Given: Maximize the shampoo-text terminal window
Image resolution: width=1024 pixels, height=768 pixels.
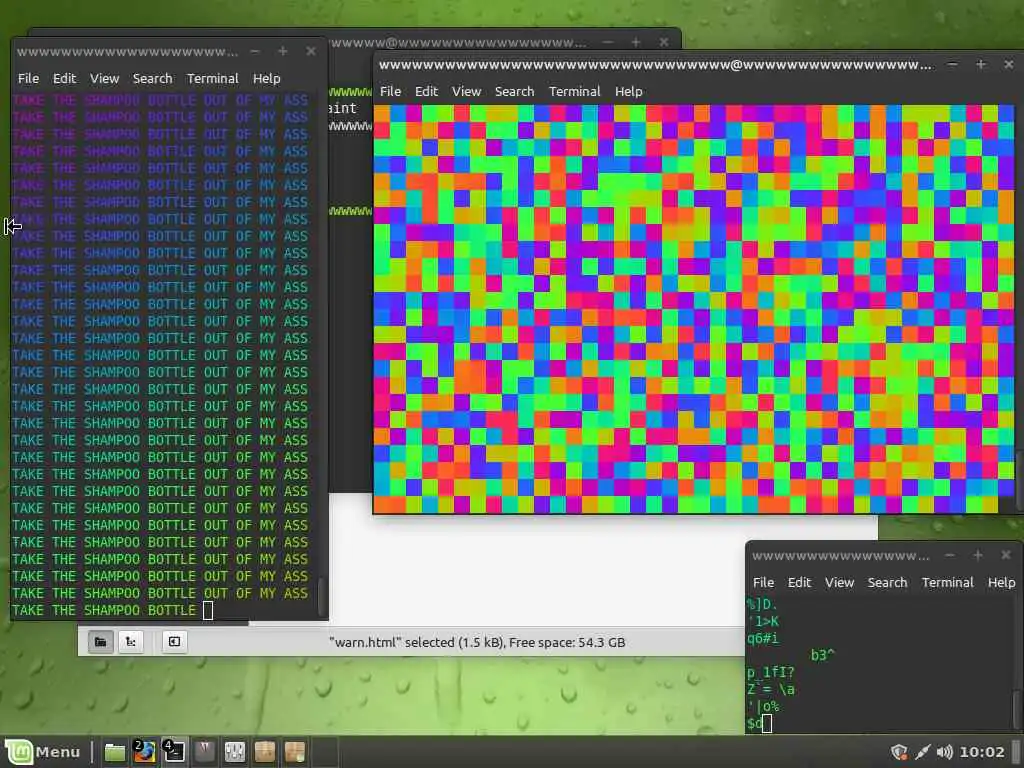Looking at the screenshot, I should pos(283,51).
